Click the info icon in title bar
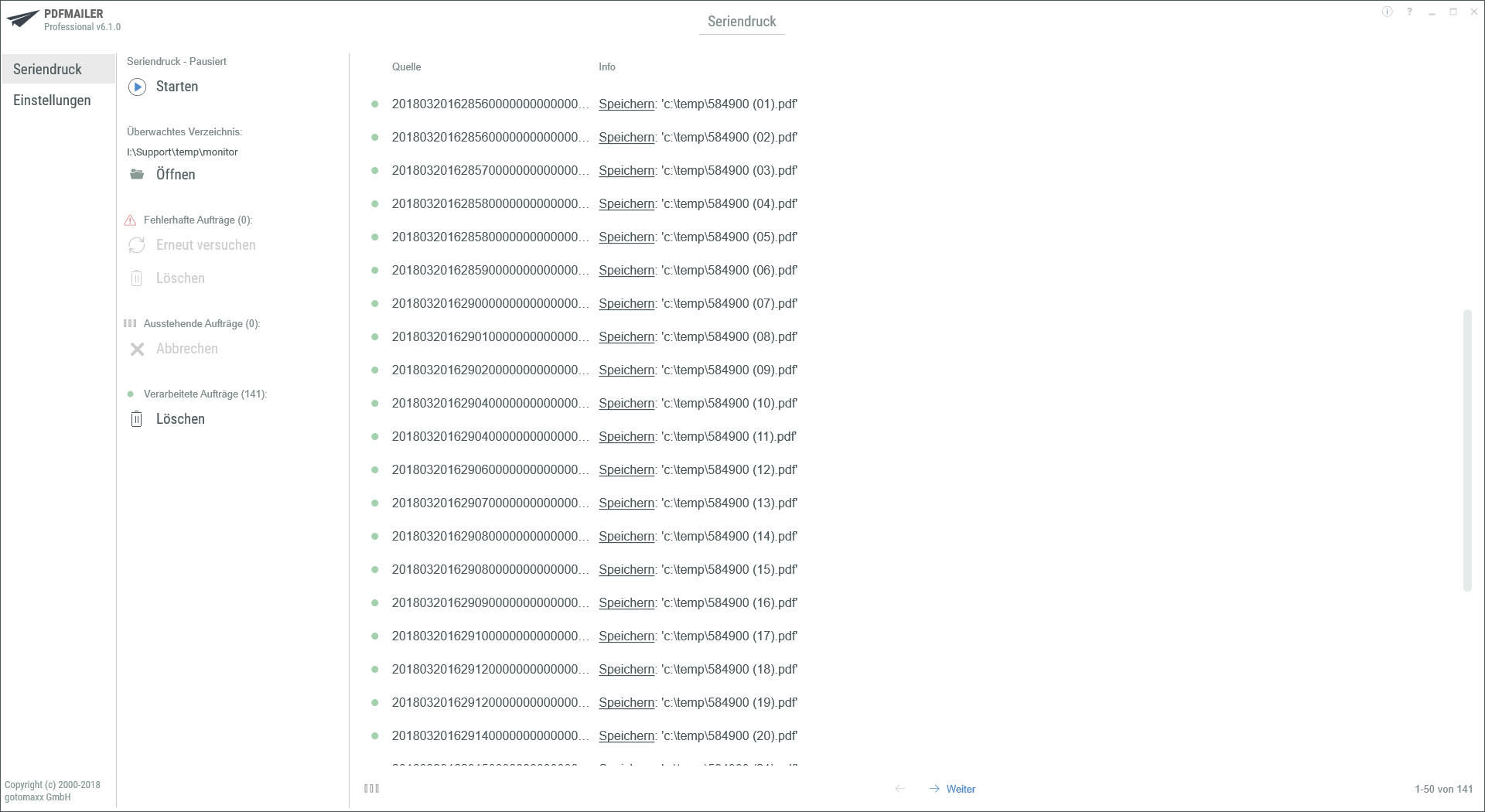The height and width of the screenshot is (812, 1485). 1387,12
